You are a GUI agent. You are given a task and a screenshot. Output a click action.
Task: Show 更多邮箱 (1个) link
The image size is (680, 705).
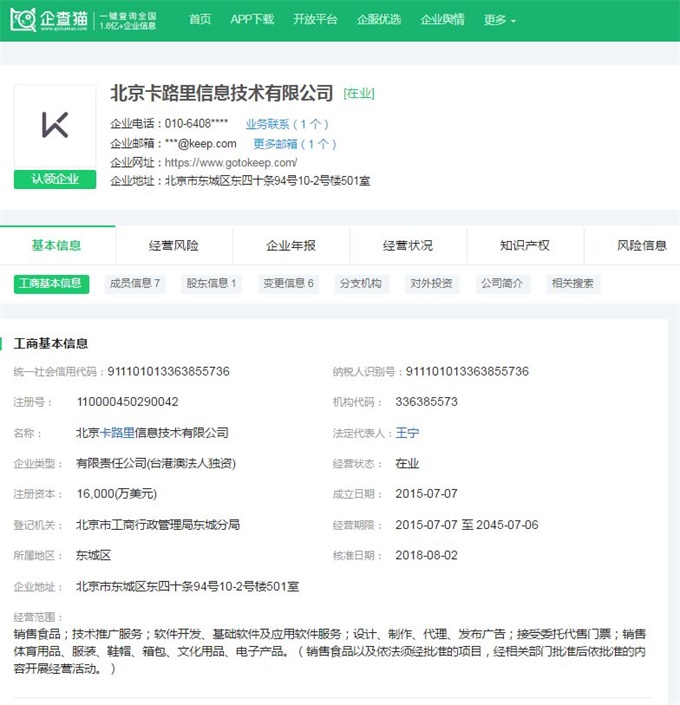coord(294,144)
